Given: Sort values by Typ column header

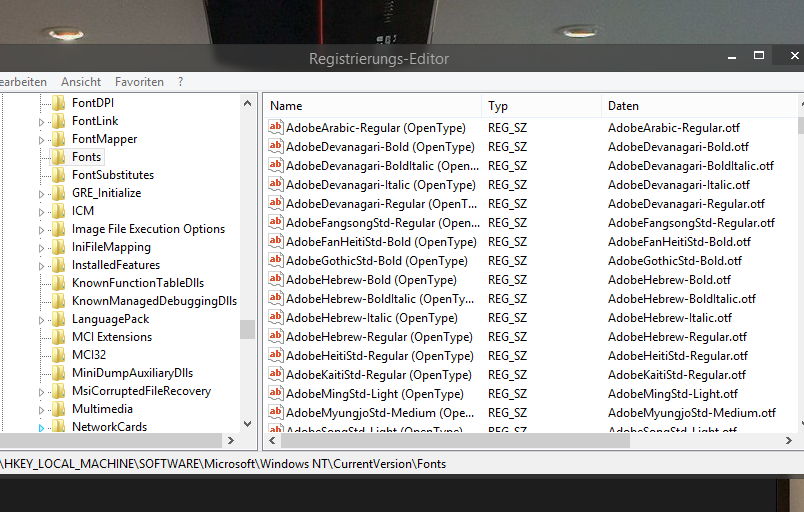Looking at the screenshot, I should point(541,106).
